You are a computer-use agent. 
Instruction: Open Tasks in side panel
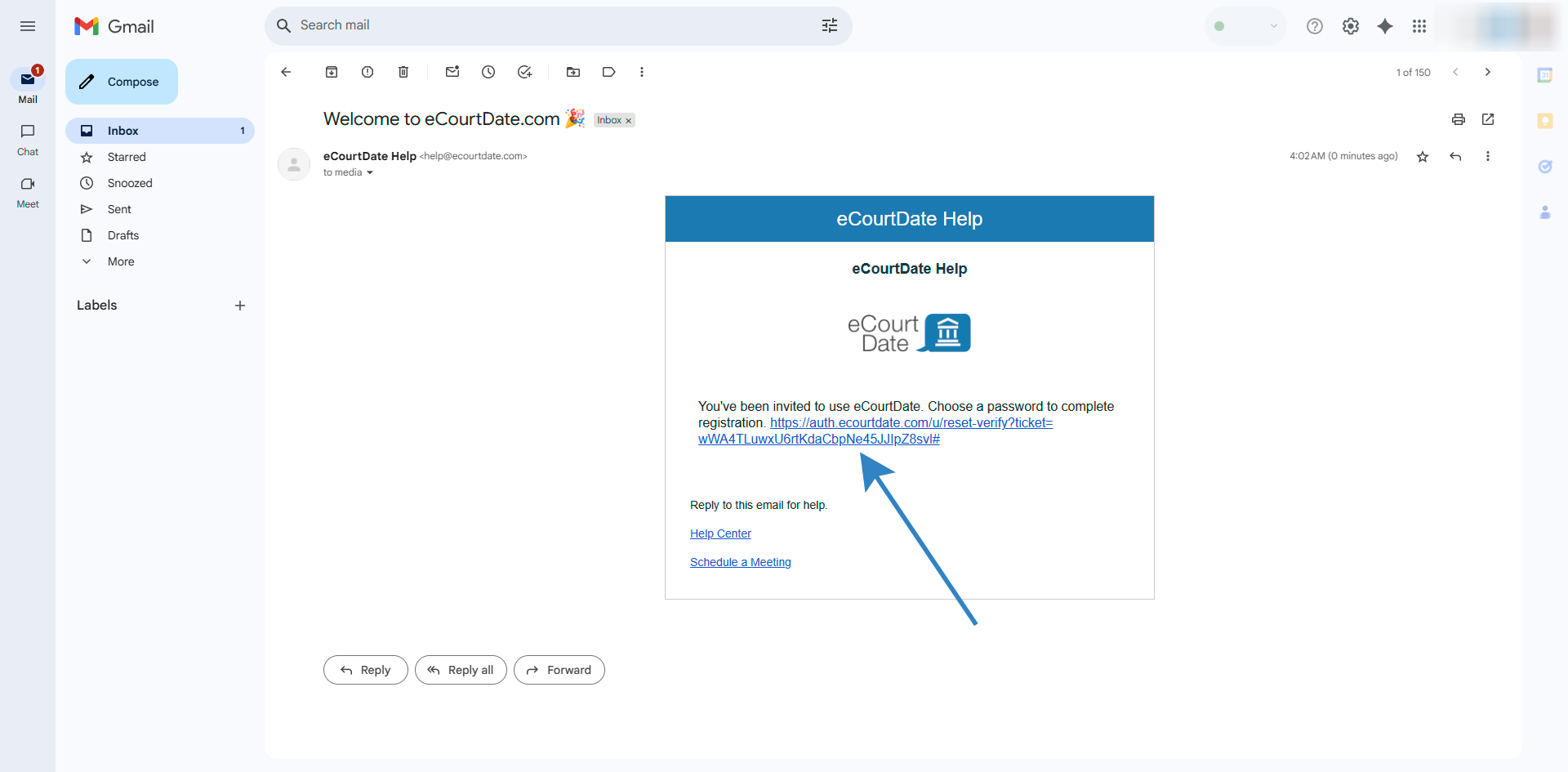[1545, 167]
